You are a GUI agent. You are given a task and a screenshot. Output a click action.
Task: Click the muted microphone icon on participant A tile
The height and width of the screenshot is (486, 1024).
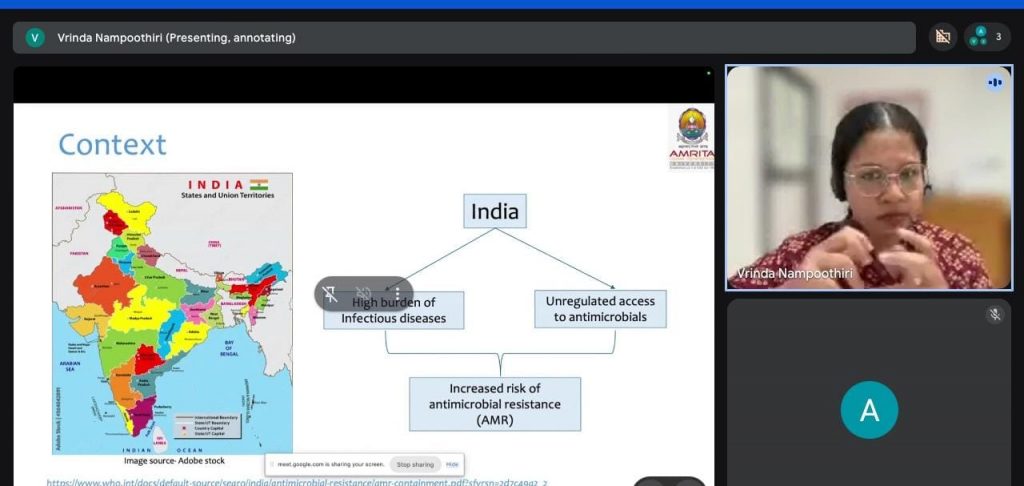click(x=994, y=315)
